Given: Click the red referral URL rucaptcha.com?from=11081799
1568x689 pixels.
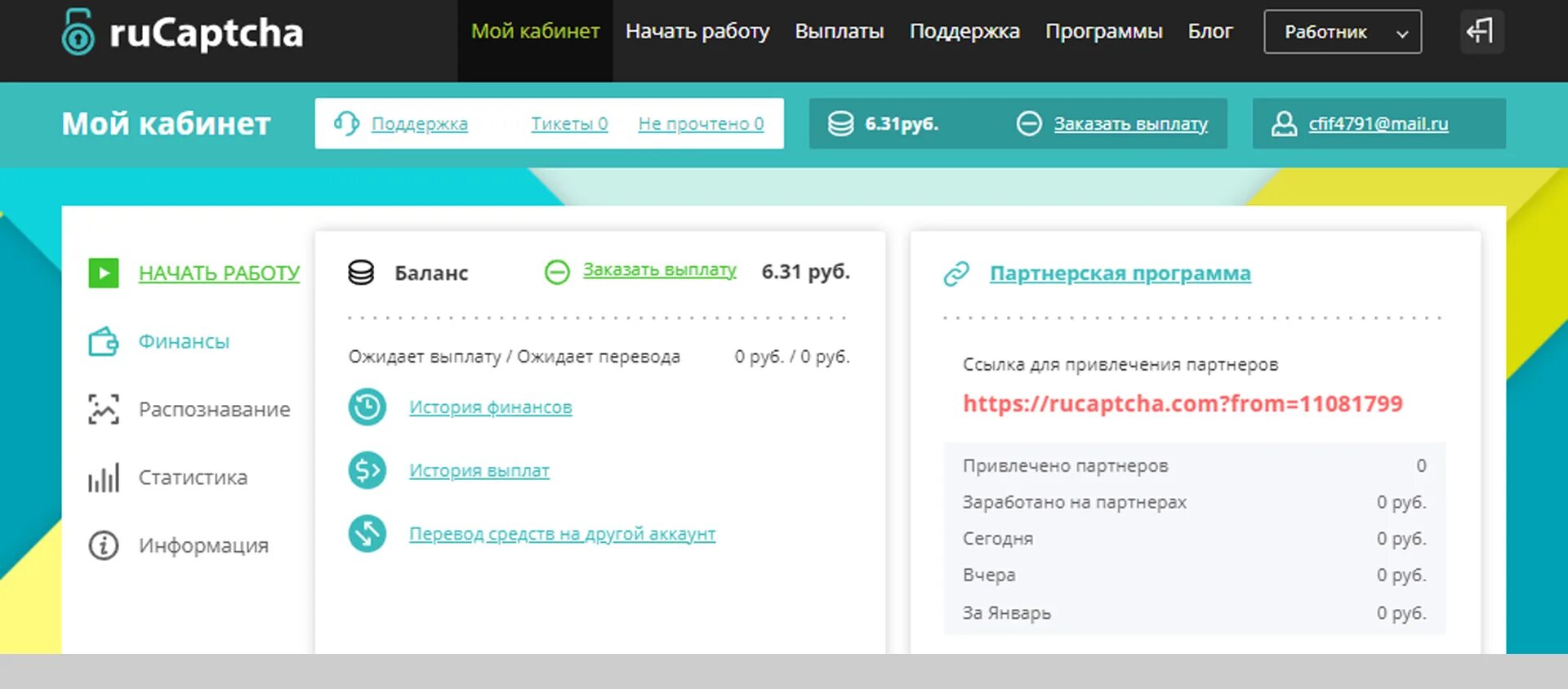Looking at the screenshot, I should click(x=1183, y=403).
